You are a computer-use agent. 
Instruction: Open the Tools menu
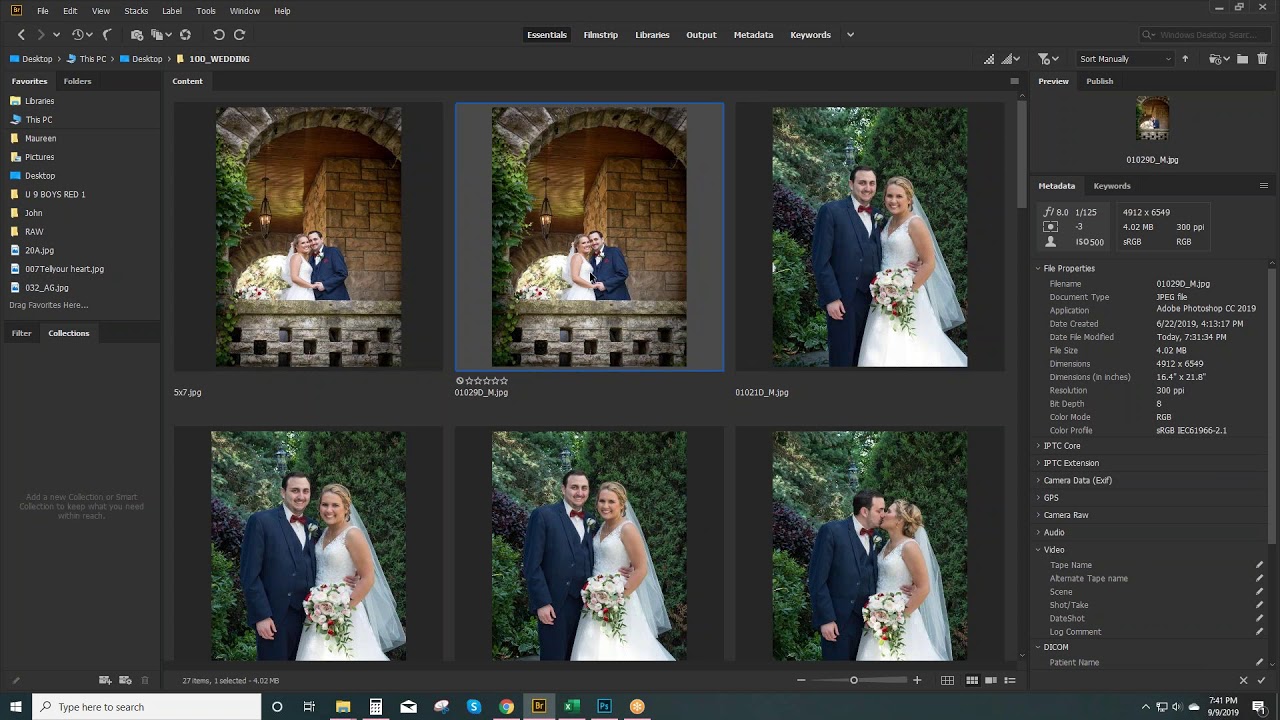(206, 11)
